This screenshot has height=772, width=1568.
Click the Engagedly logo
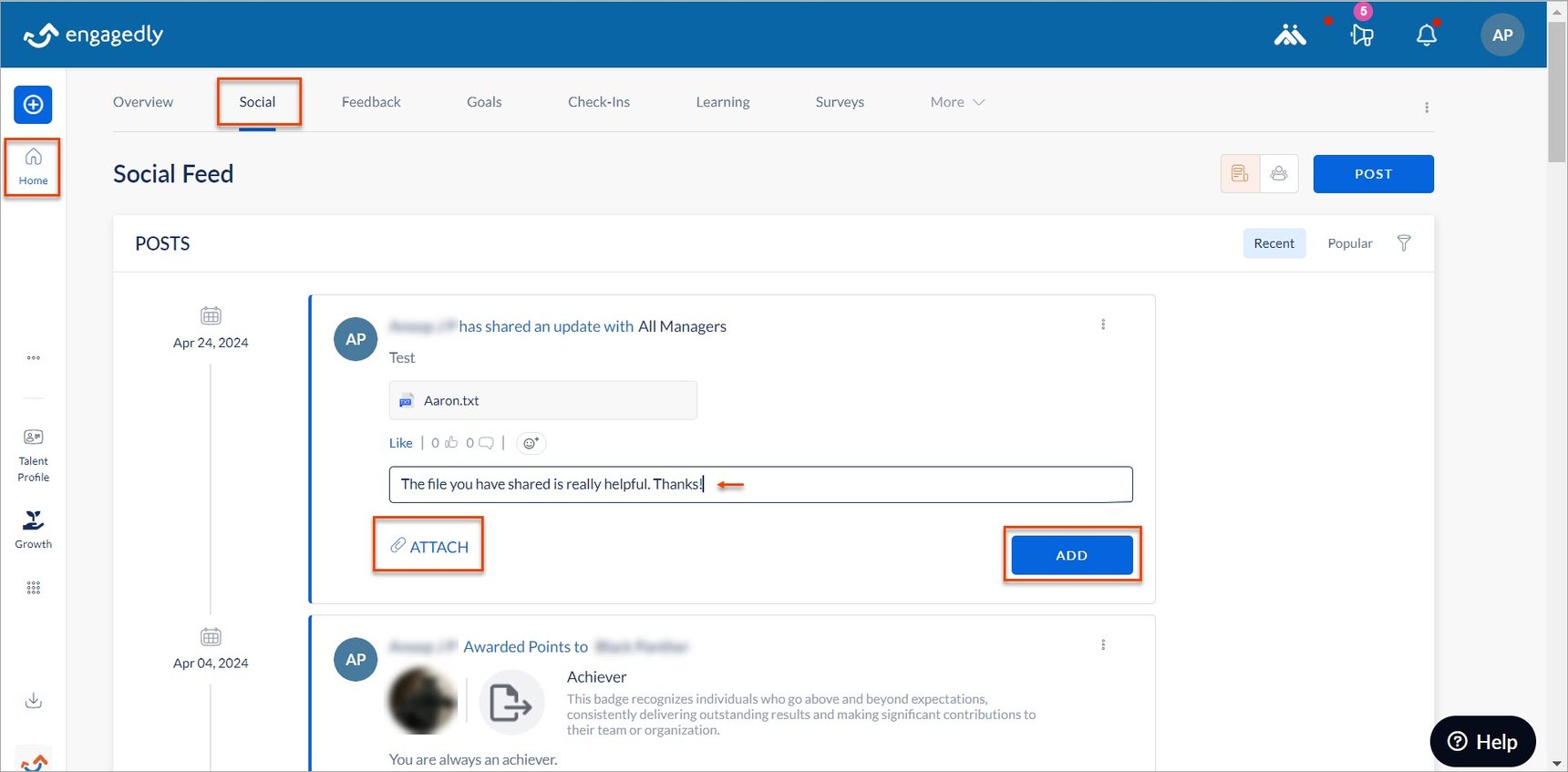93,36
